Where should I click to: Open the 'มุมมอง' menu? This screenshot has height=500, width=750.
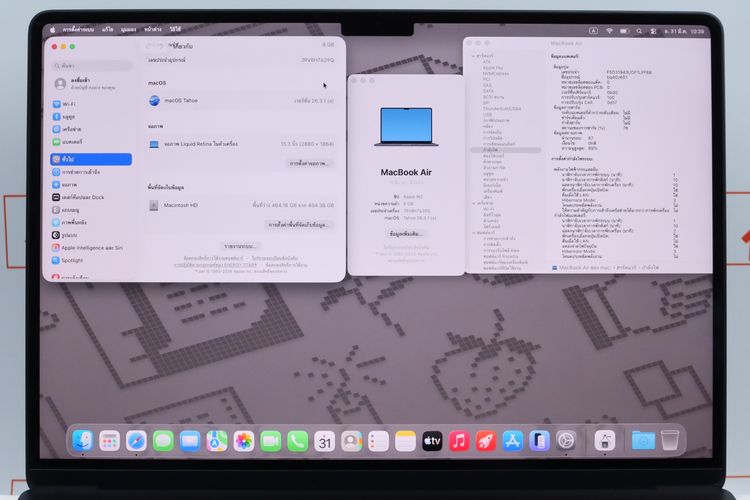[128, 30]
